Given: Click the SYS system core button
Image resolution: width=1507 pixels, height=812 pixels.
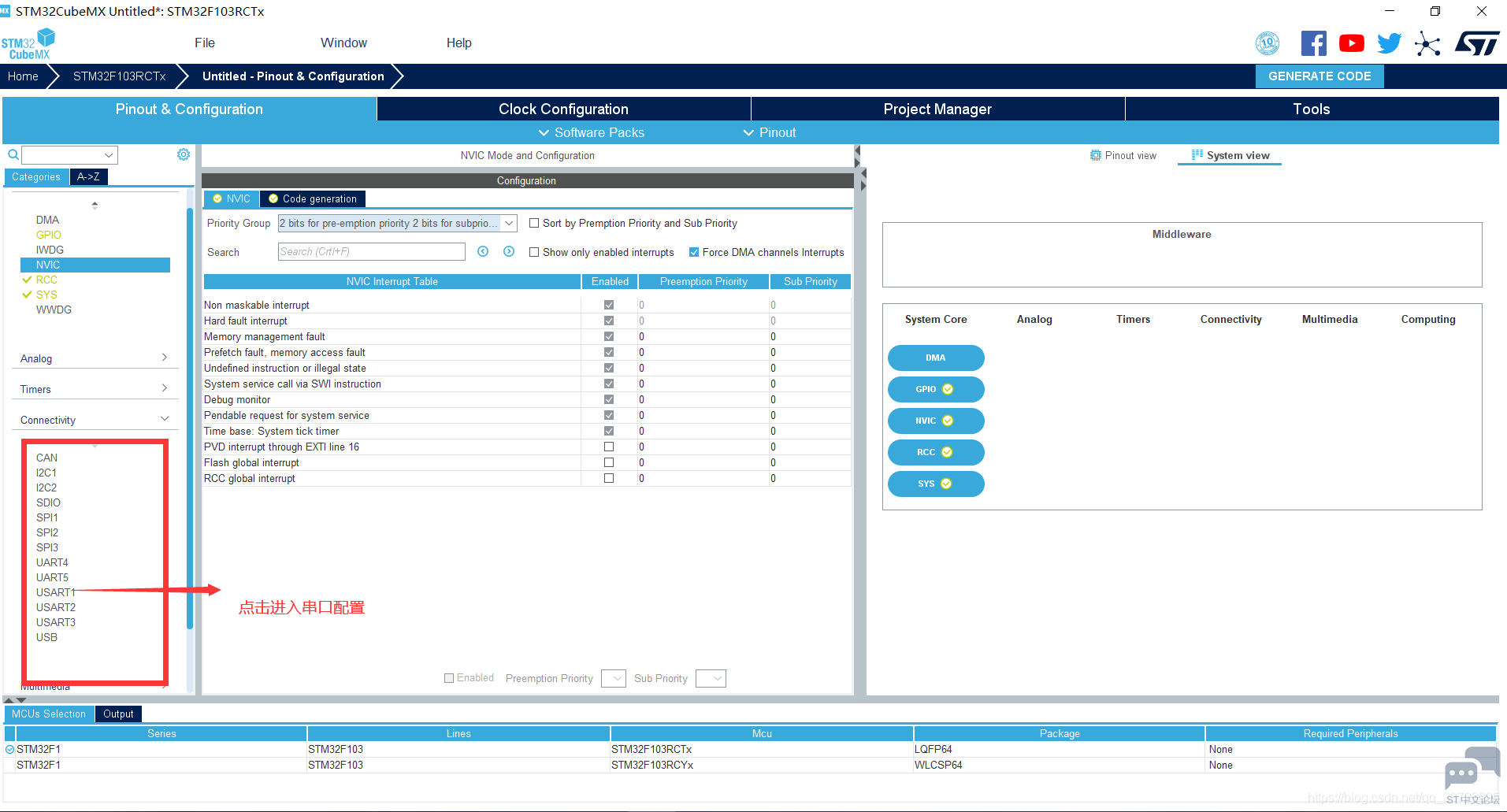Looking at the screenshot, I should click(x=936, y=484).
